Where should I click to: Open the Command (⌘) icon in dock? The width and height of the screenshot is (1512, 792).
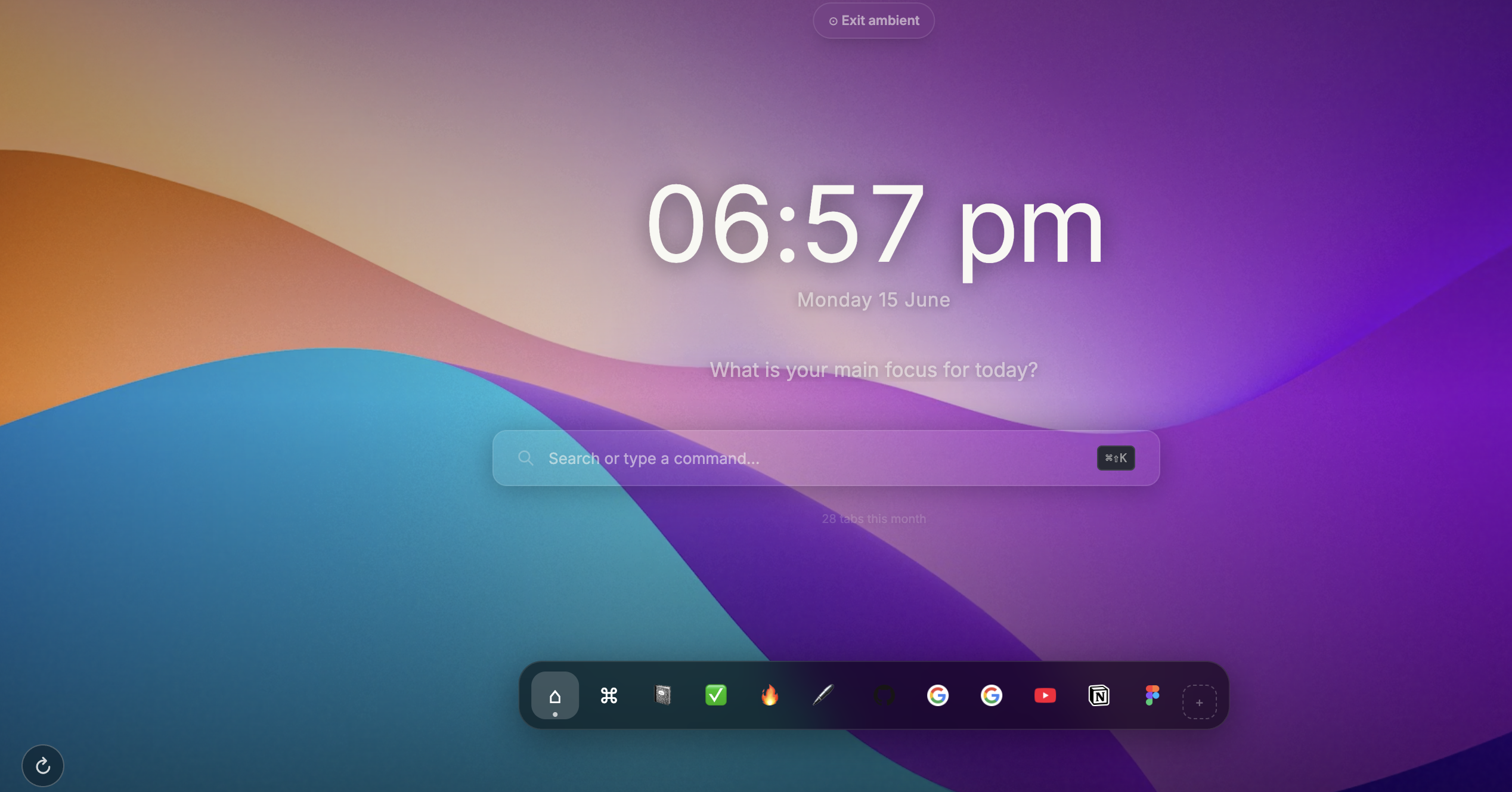(x=609, y=695)
